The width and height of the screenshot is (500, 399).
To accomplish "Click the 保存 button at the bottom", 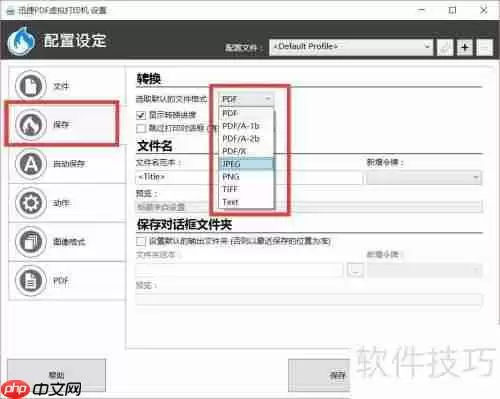I will 319,376.
